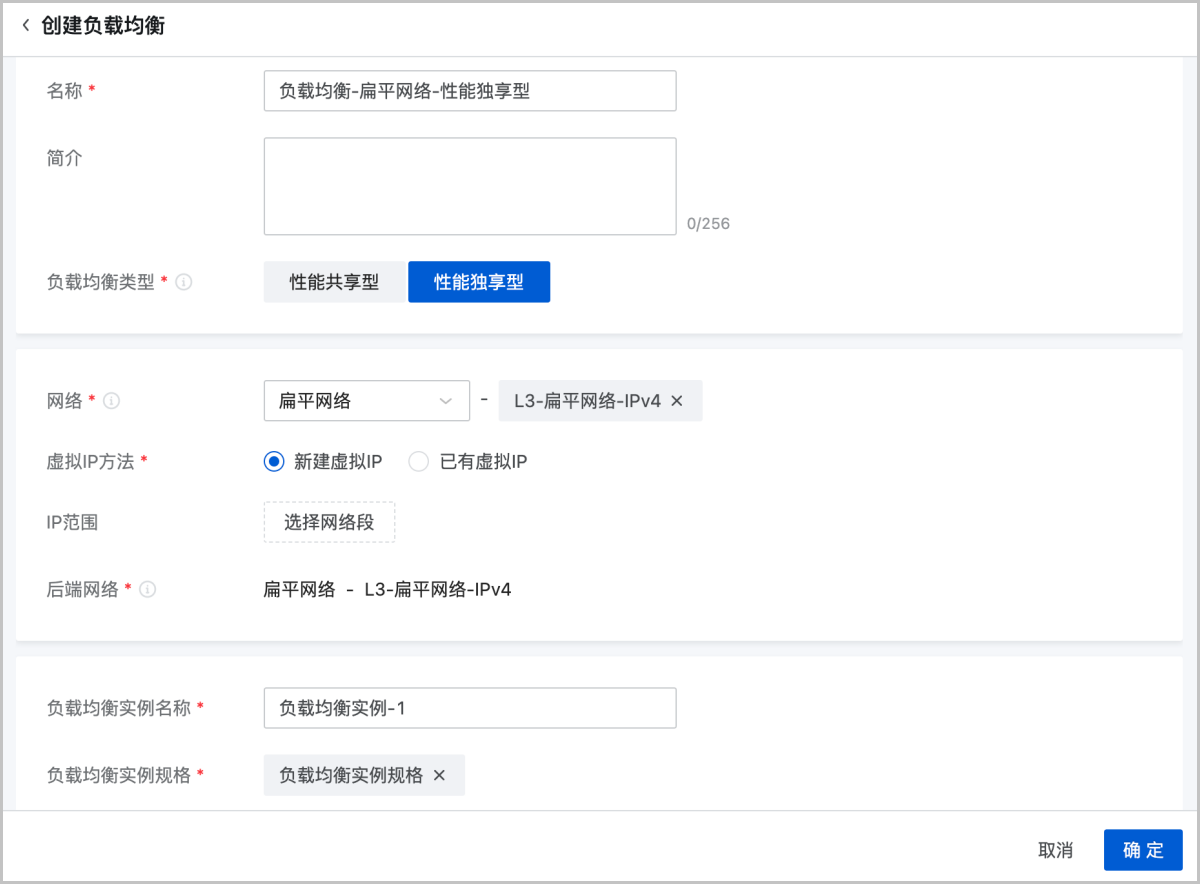1200x884 pixels.
Task: Click the 负载均衡实例名称 input field
Action: click(x=470, y=708)
